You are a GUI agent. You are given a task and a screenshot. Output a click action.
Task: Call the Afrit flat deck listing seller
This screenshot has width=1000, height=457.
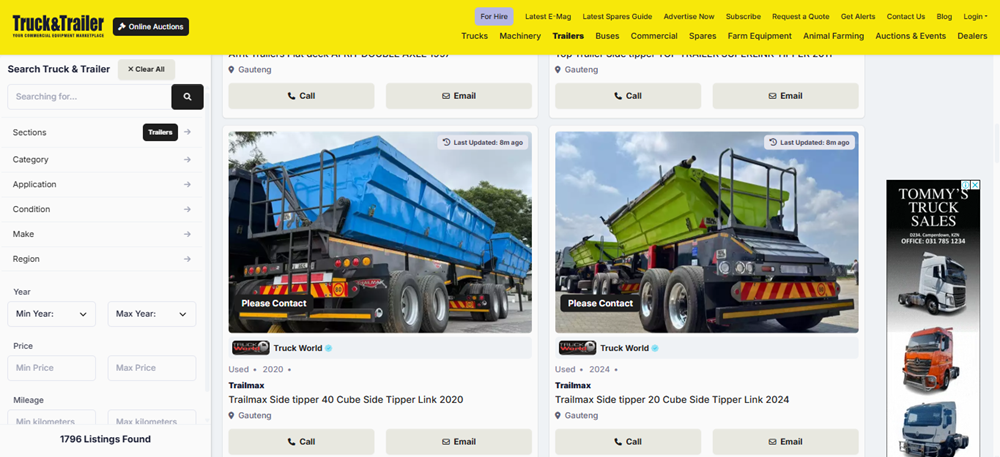[301, 96]
